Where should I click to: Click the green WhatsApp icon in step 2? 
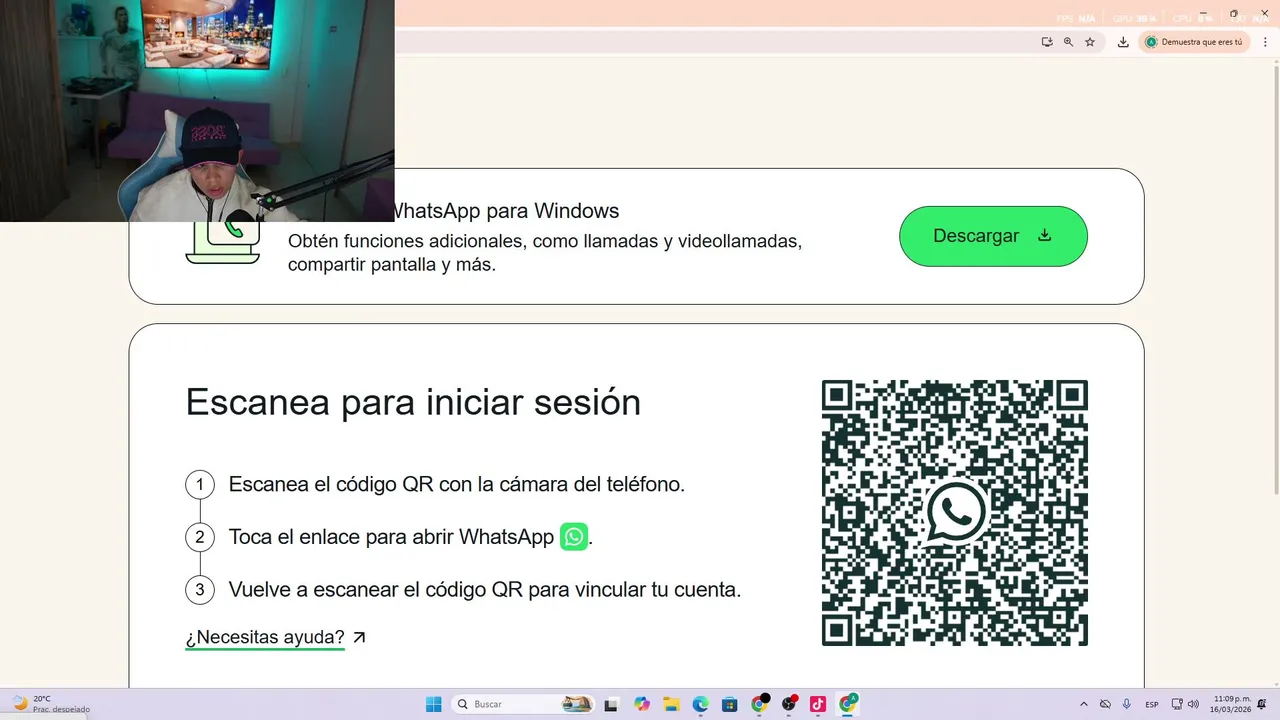[x=574, y=537]
